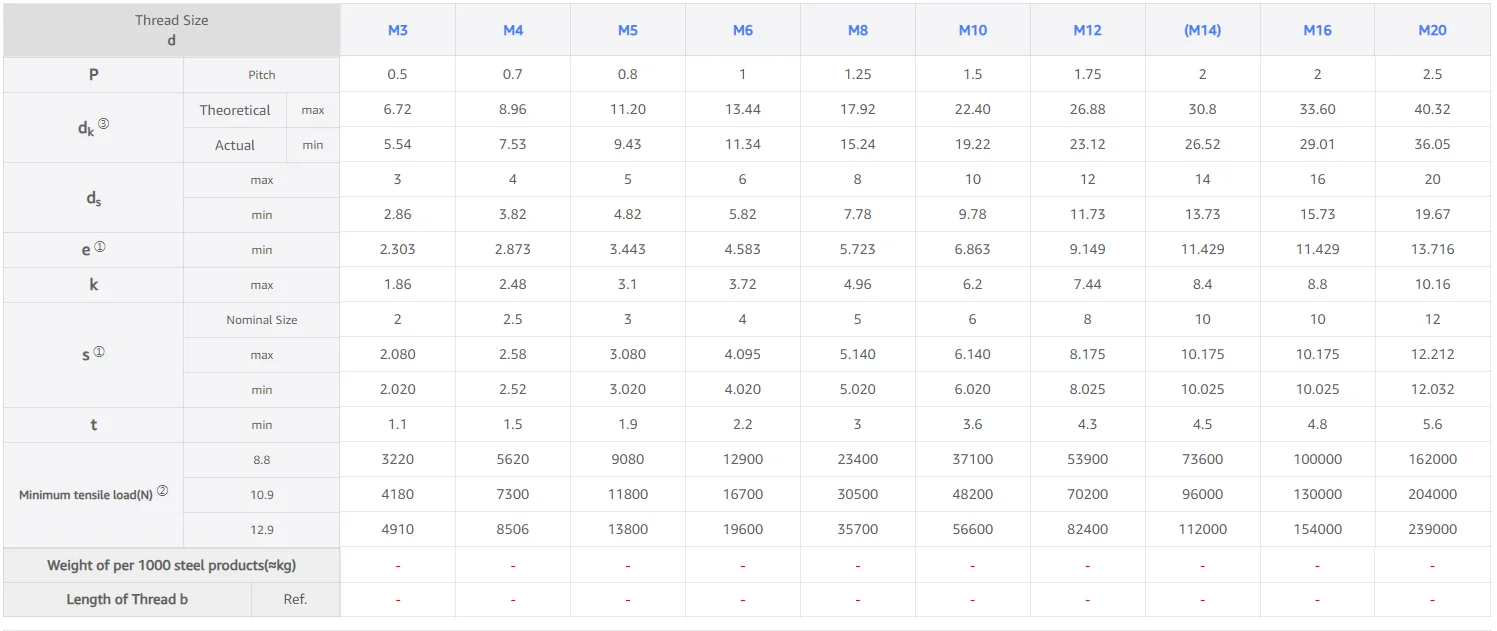Select tensile load value 53900
The height and width of the screenshot is (631, 1497).
tap(1088, 459)
